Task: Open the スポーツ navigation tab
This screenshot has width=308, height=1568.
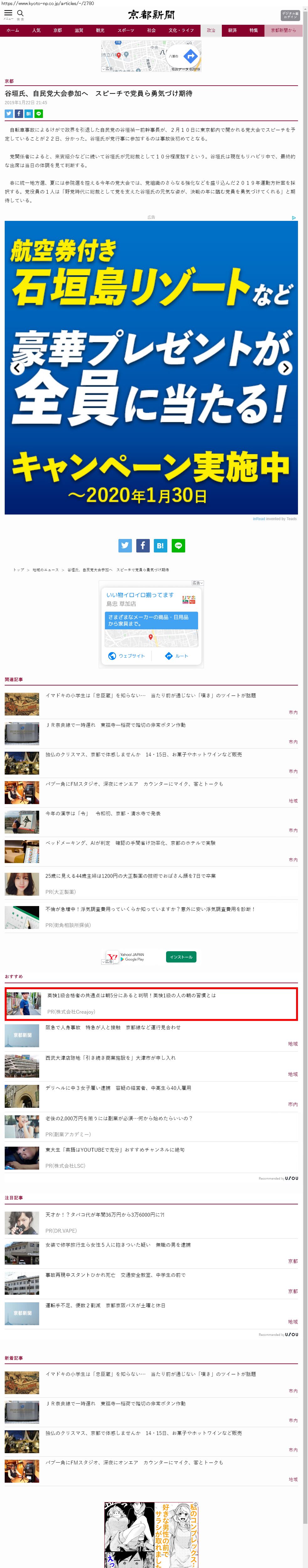Action: pos(126,30)
